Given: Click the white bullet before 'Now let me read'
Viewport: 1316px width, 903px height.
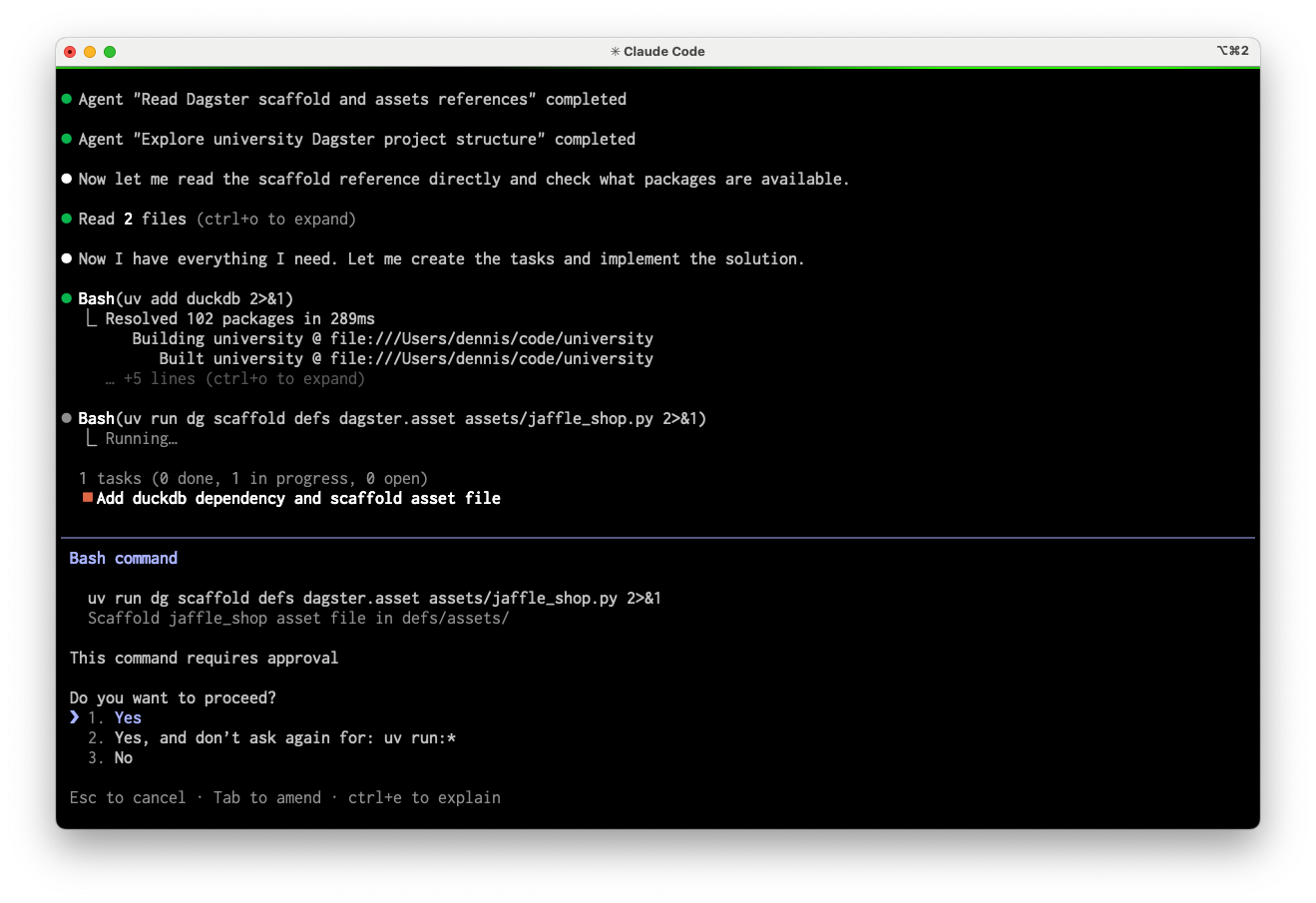Looking at the screenshot, I should [x=67, y=179].
